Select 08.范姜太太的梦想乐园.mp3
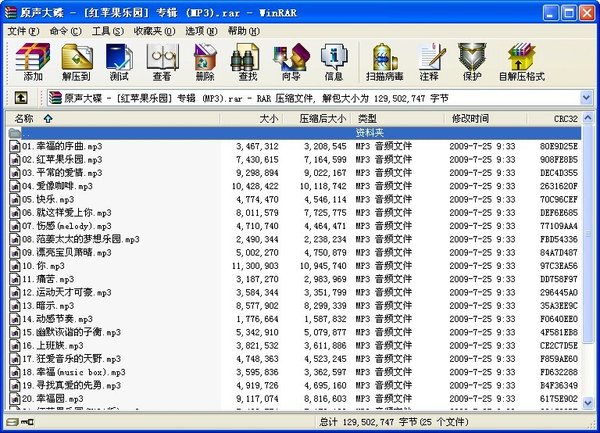The image size is (600, 433). [294, 239]
